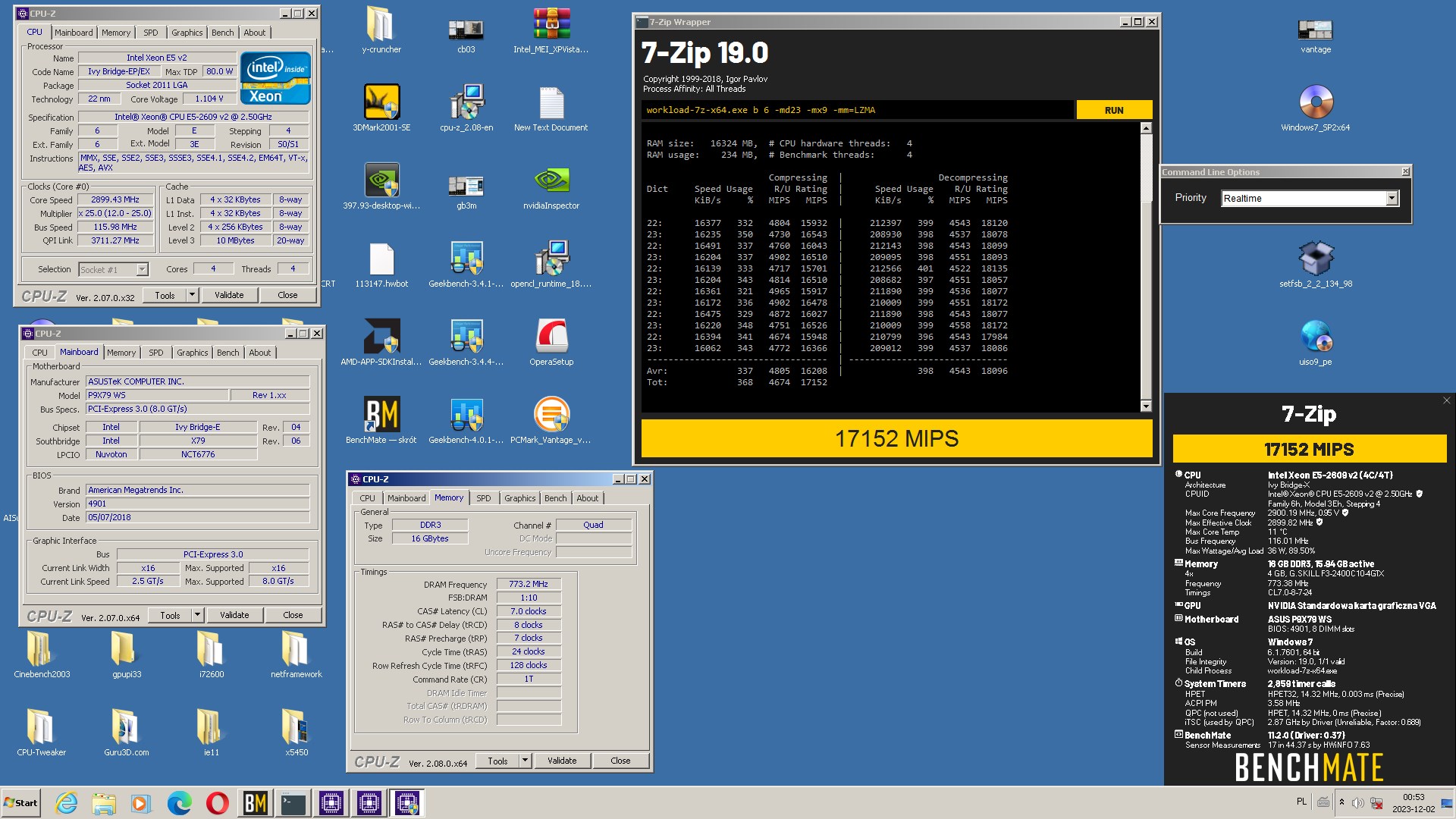Click the DRAM Frequency value 773.2 MHz
The image size is (1456, 819).
tap(529, 584)
